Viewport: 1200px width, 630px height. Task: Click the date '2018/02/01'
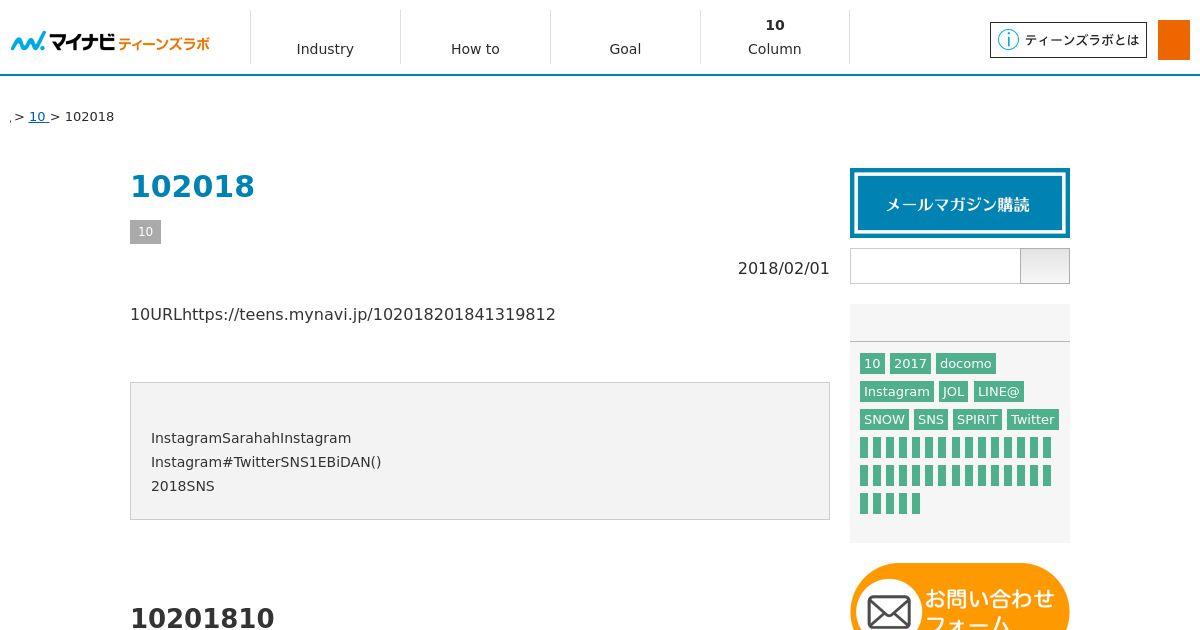pyautogui.click(x=784, y=268)
